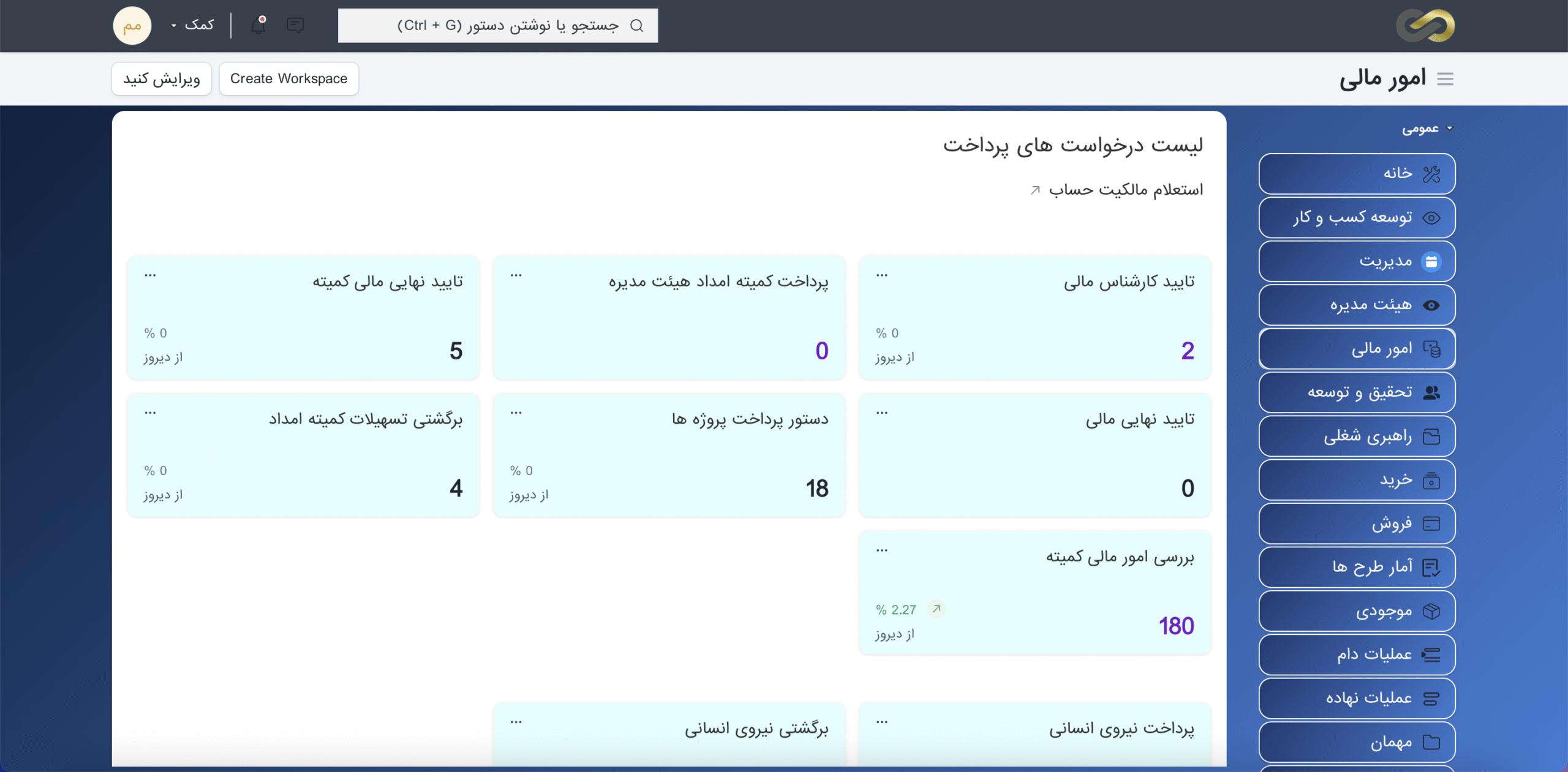The image size is (1568, 772).
Task: Open menu of تایید نهایی مالی card
Action: (x=882, y=413)
